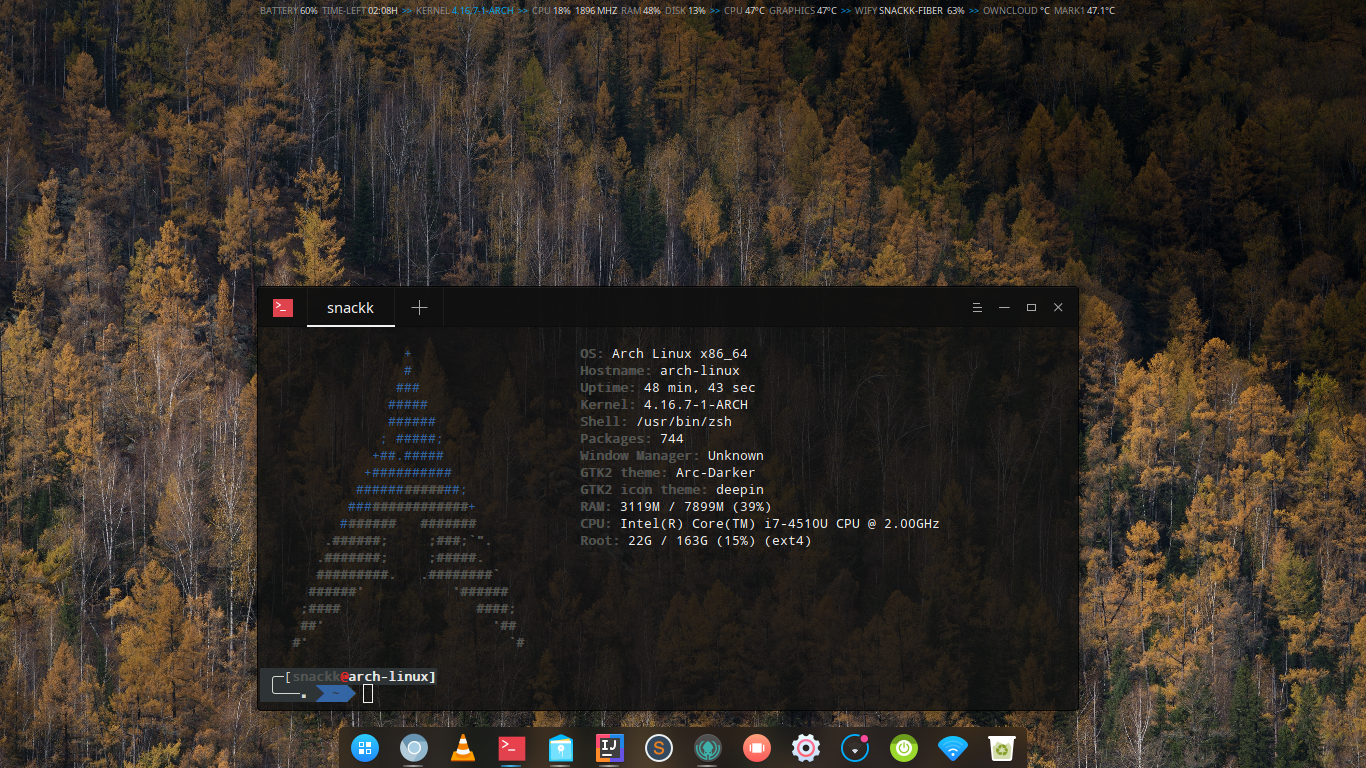
Task: Launch IntelliJ IDEA from the dock
Action: [610, 747]
